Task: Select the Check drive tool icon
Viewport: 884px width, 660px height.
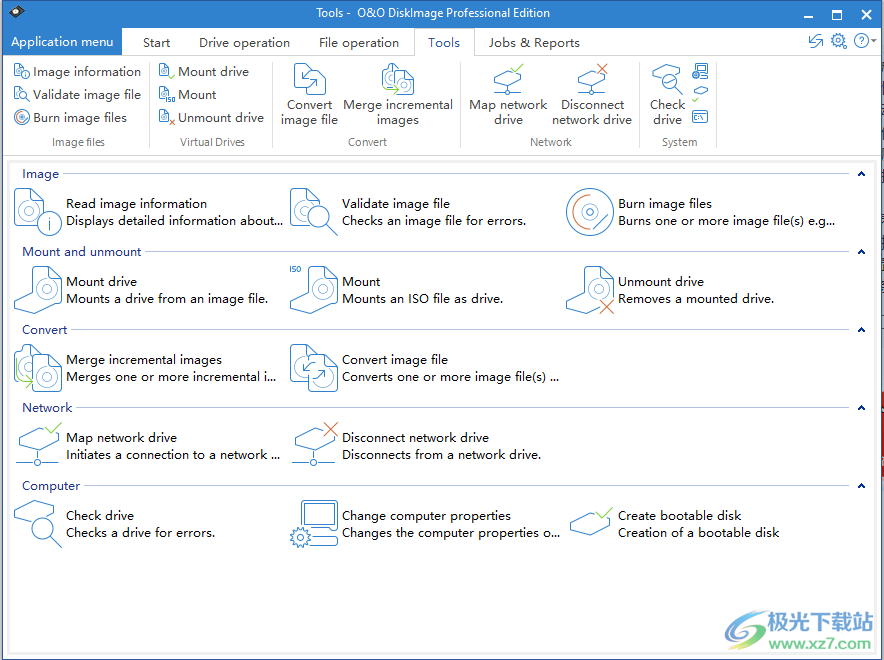Action: pos(666,82)
